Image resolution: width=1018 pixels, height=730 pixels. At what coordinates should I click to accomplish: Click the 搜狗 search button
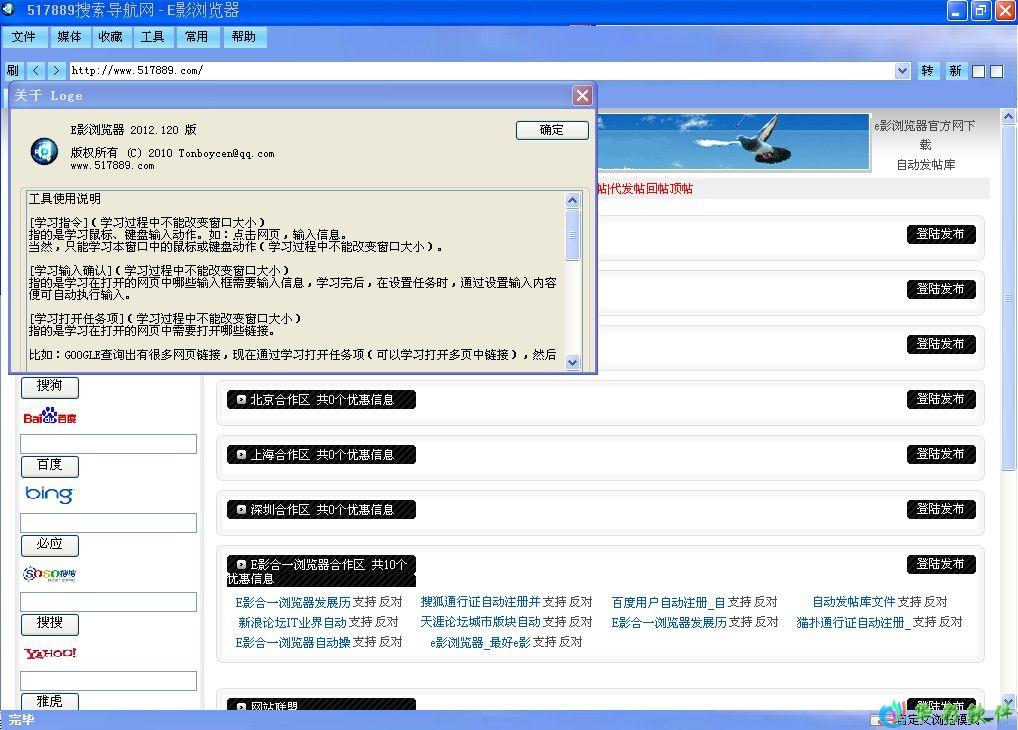[x=49, y=387]
